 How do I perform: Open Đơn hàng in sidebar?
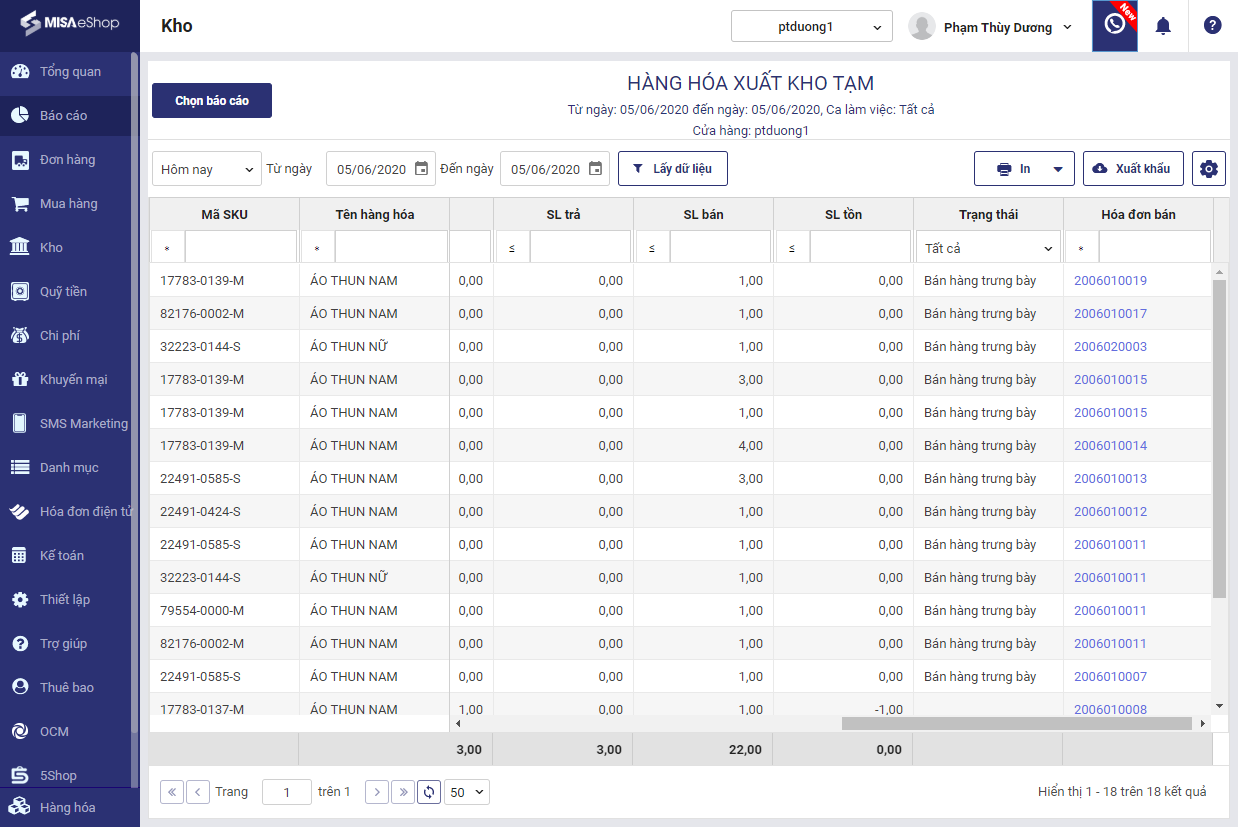[67, 160]
